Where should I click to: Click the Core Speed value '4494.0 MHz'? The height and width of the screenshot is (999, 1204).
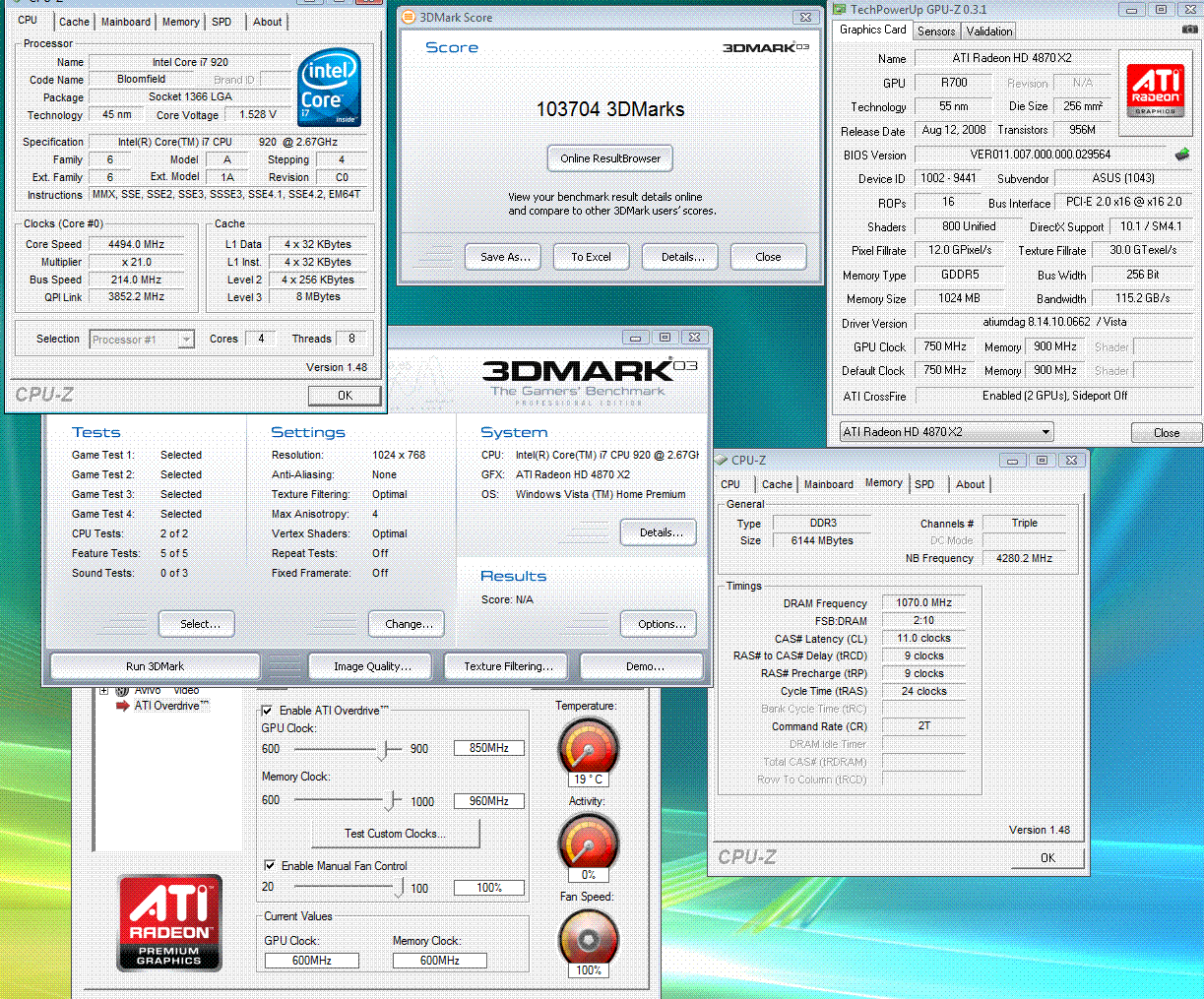(136, 244)
